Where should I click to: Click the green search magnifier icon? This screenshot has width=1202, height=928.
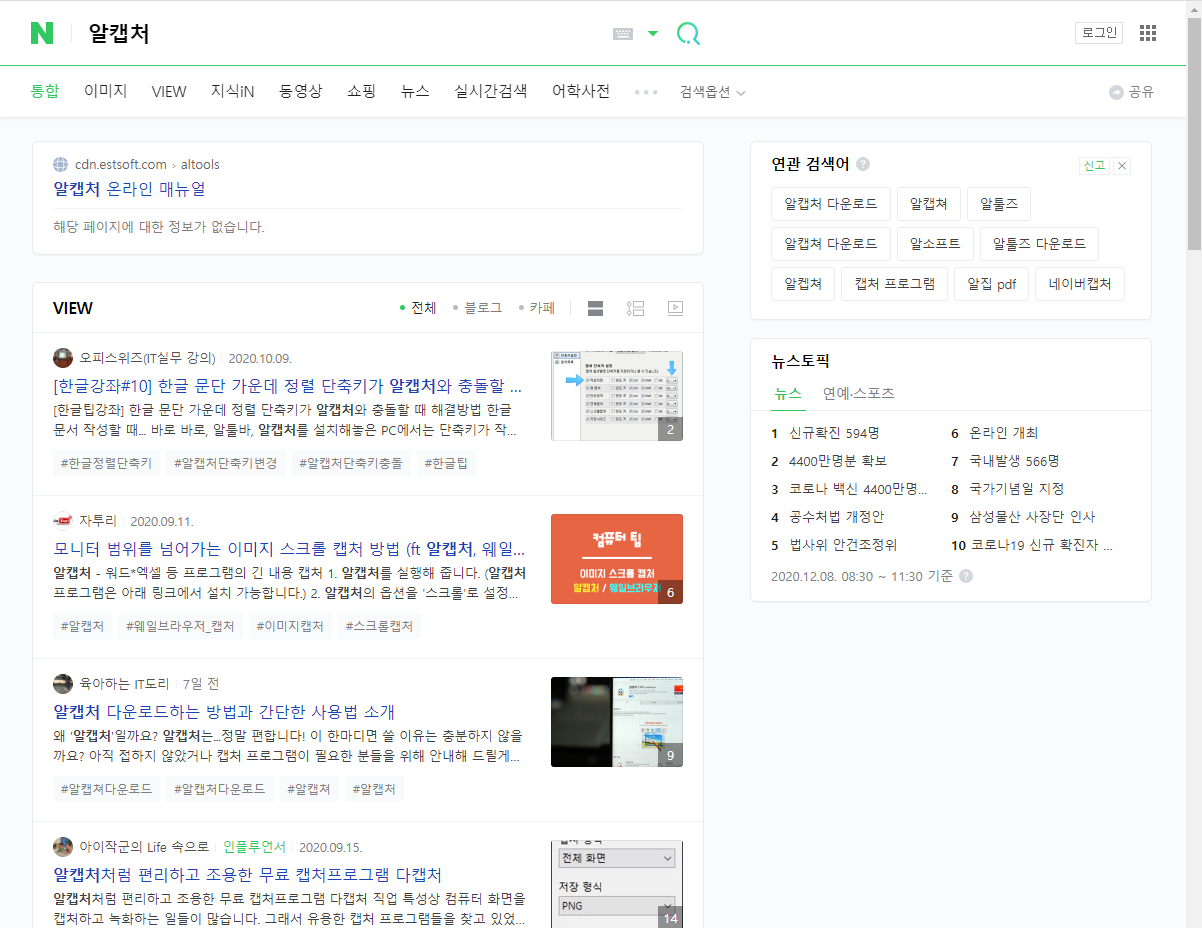pyautogui.click(x=688, y=34)
